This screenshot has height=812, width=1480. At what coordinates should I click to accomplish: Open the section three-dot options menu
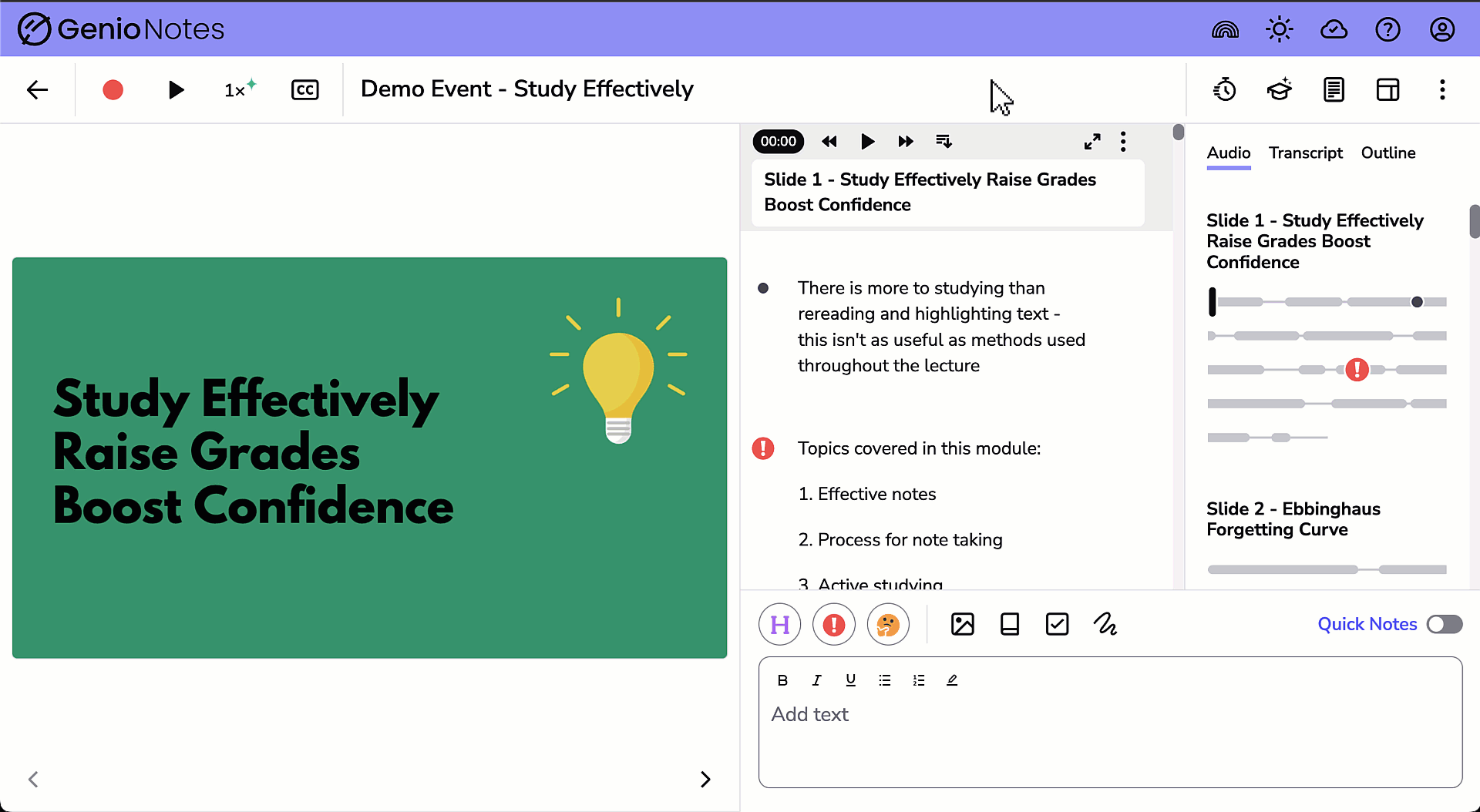(1123, 142)
